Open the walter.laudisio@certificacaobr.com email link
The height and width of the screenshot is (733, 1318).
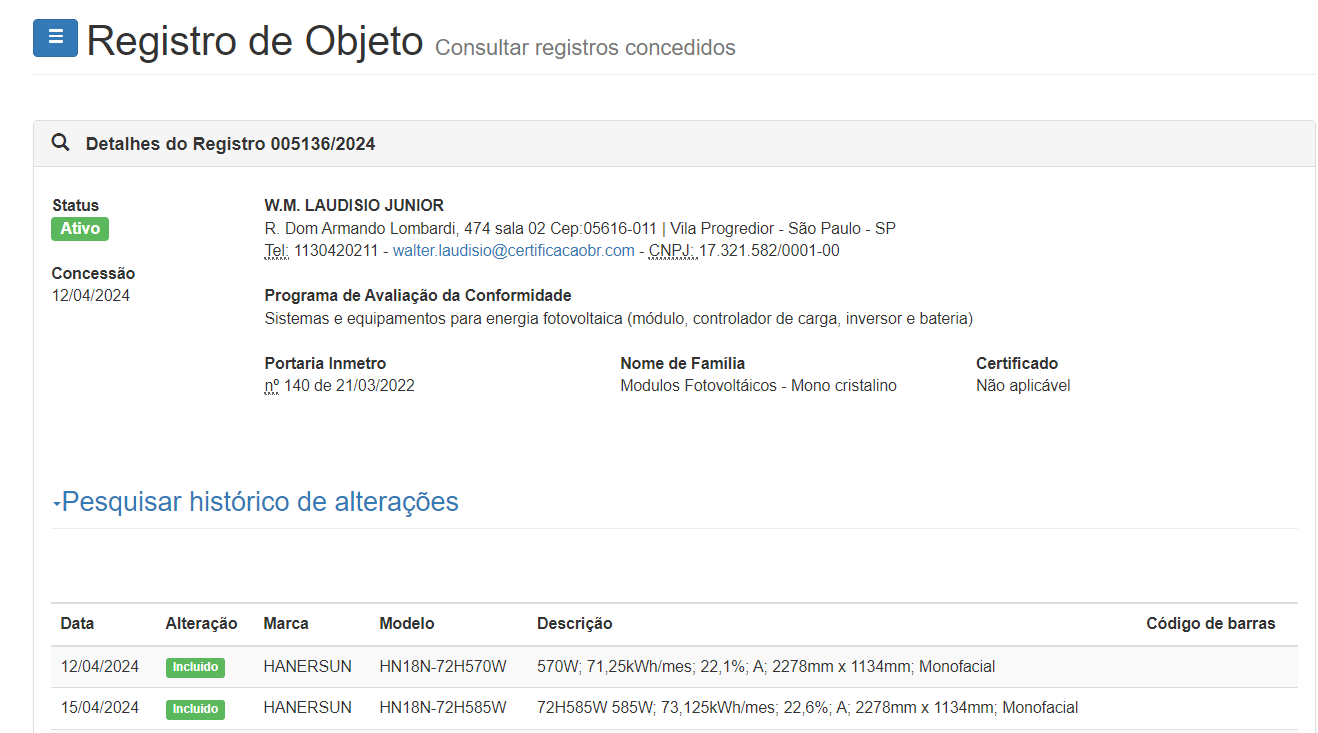[513, 251]
